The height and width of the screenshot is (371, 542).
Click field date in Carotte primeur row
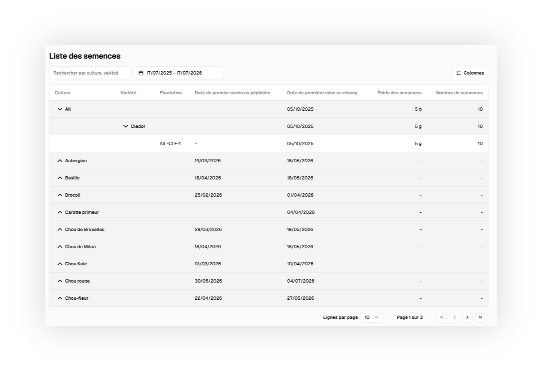click(301, 212)
